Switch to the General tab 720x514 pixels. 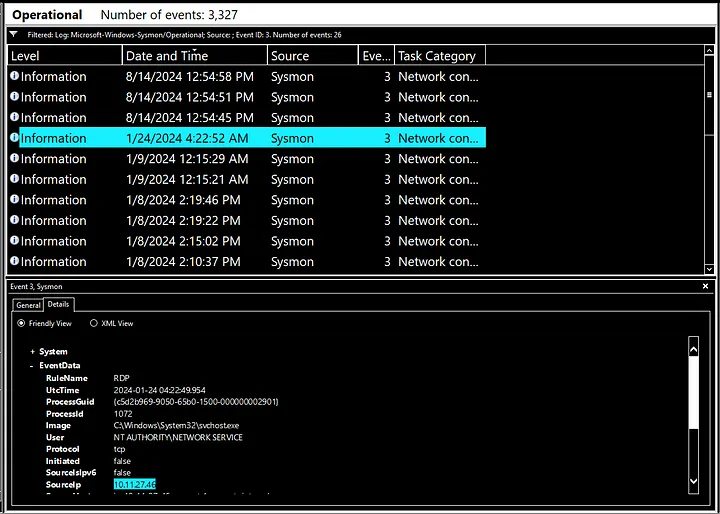point(28,304)
